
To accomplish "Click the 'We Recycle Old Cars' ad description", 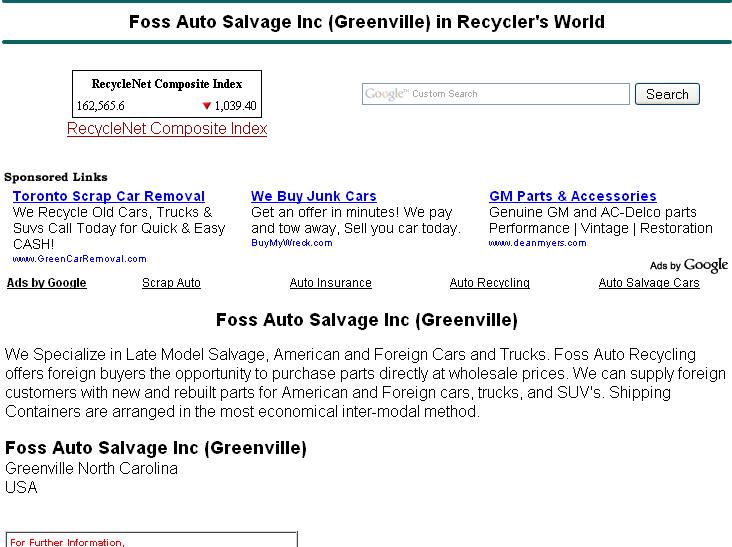I will point(119,228).
